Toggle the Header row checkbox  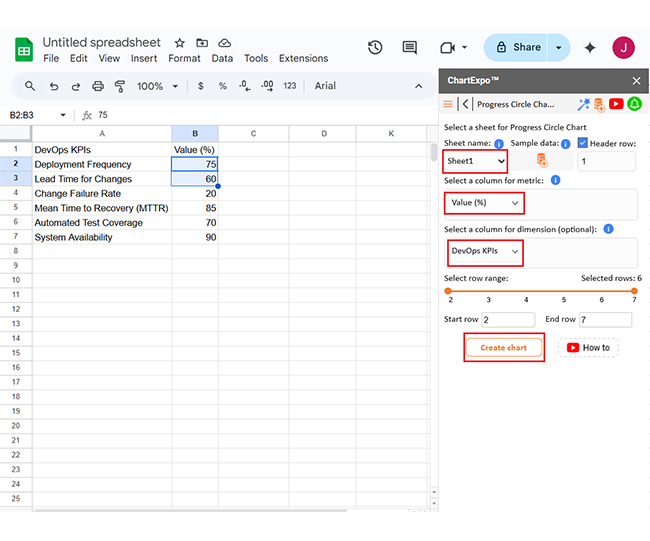tap(582, 144)
